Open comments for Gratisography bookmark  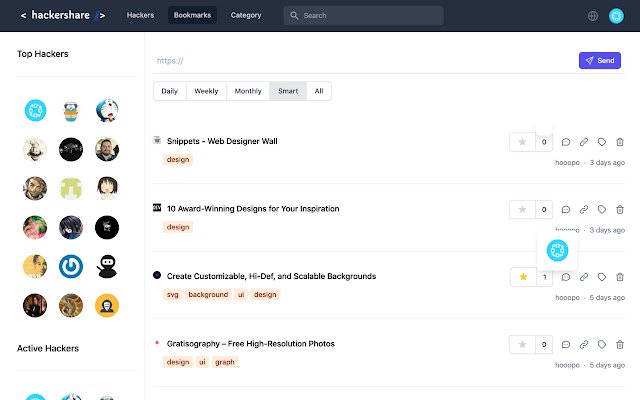click(566, 344)
